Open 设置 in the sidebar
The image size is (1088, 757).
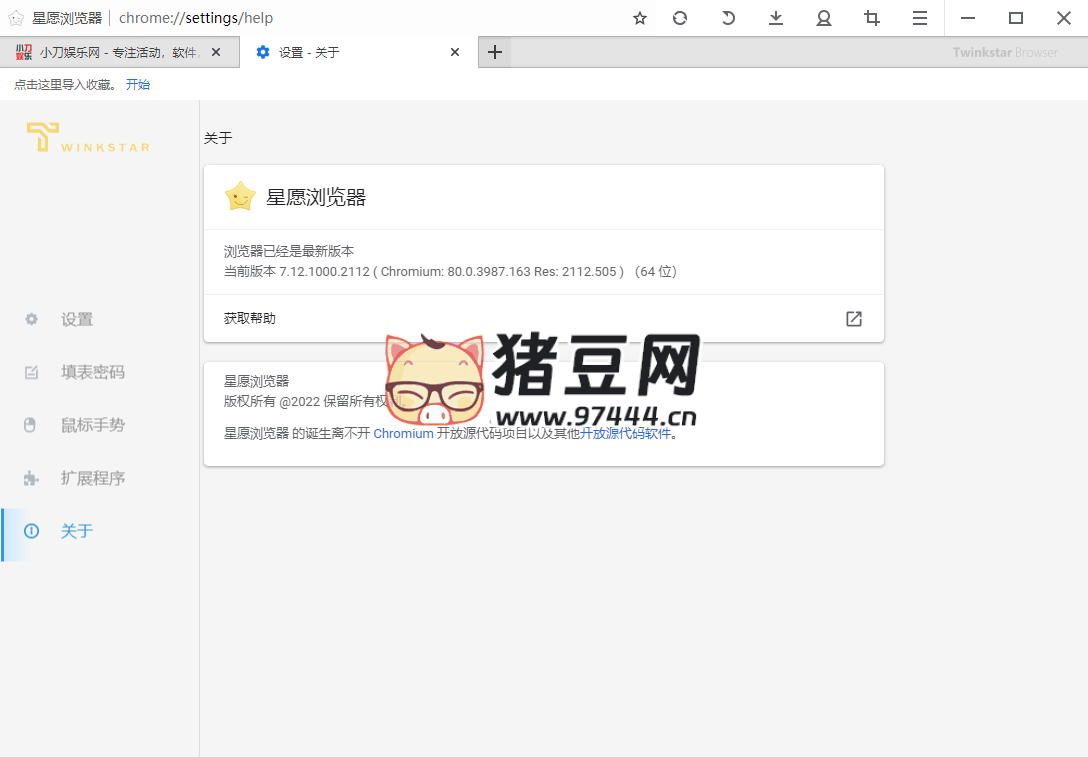pos(76,319)
